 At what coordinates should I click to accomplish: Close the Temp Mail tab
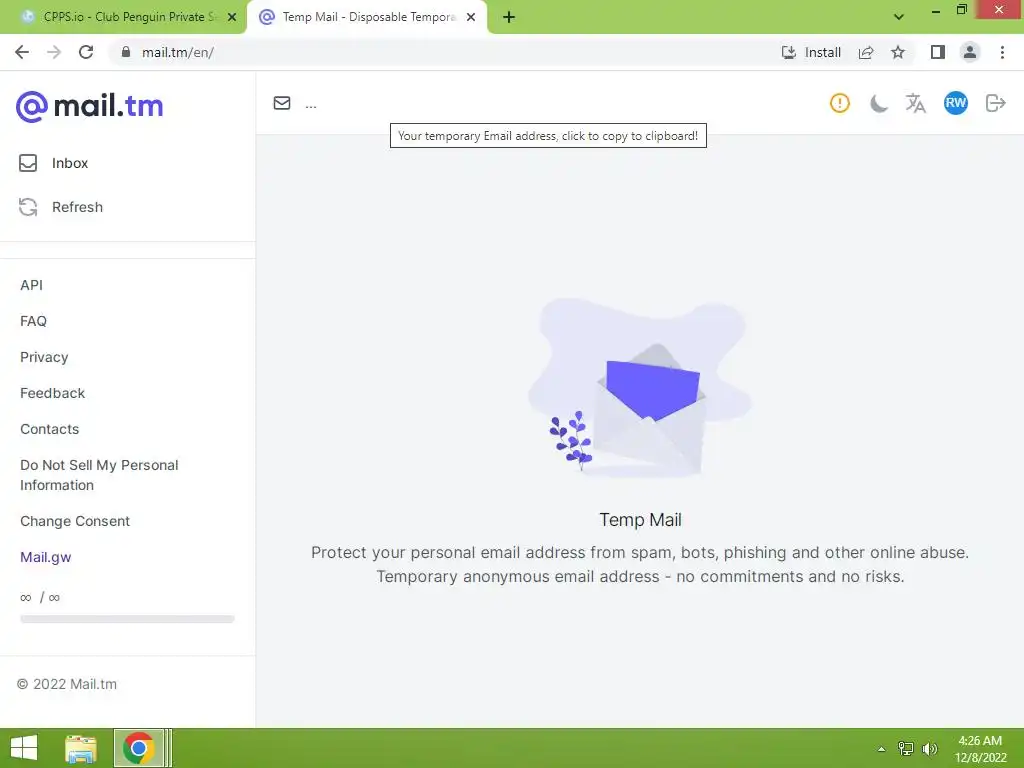click(471, 17)
